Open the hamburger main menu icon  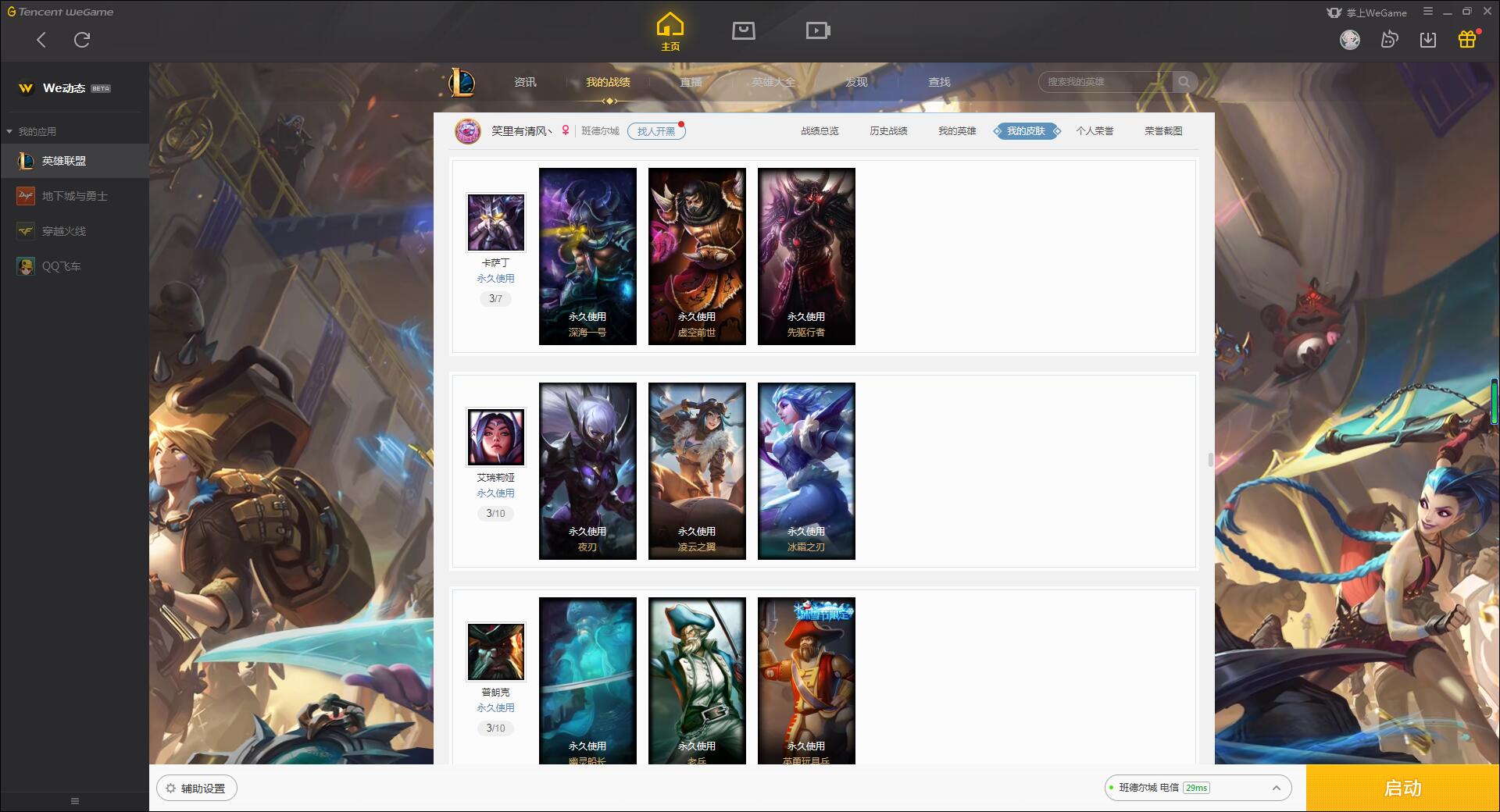(x=1428, y=12)
